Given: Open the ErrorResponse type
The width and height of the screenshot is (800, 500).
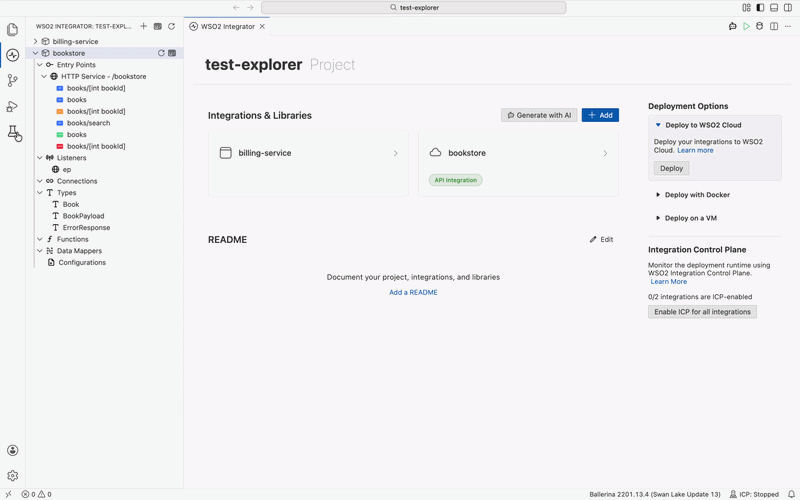Looking at the screenshot, I should pyautogui.click(x=86, y=228).
